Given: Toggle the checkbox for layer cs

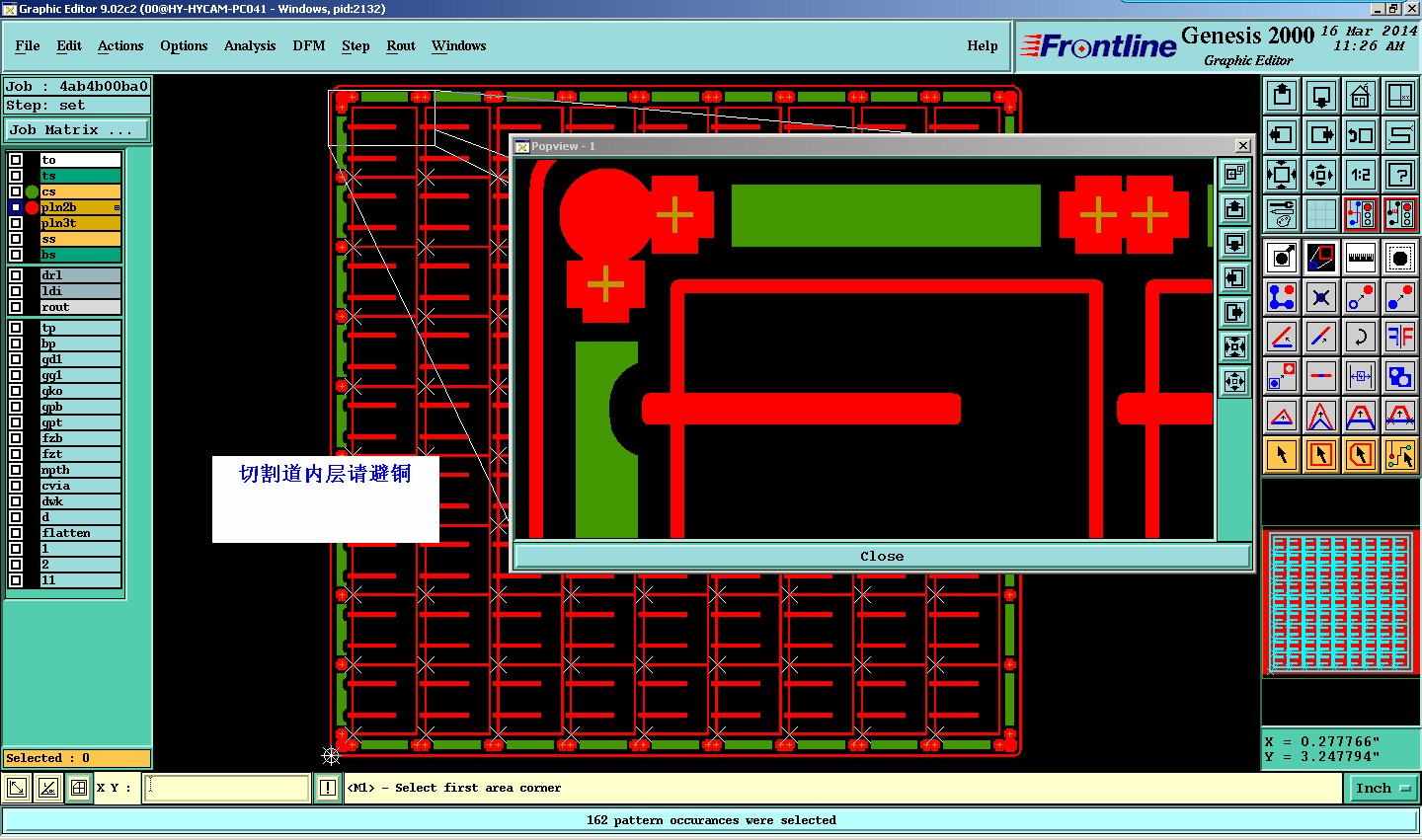Looking at the screenshot, I should pyautogui.click(x=16, y=191).
